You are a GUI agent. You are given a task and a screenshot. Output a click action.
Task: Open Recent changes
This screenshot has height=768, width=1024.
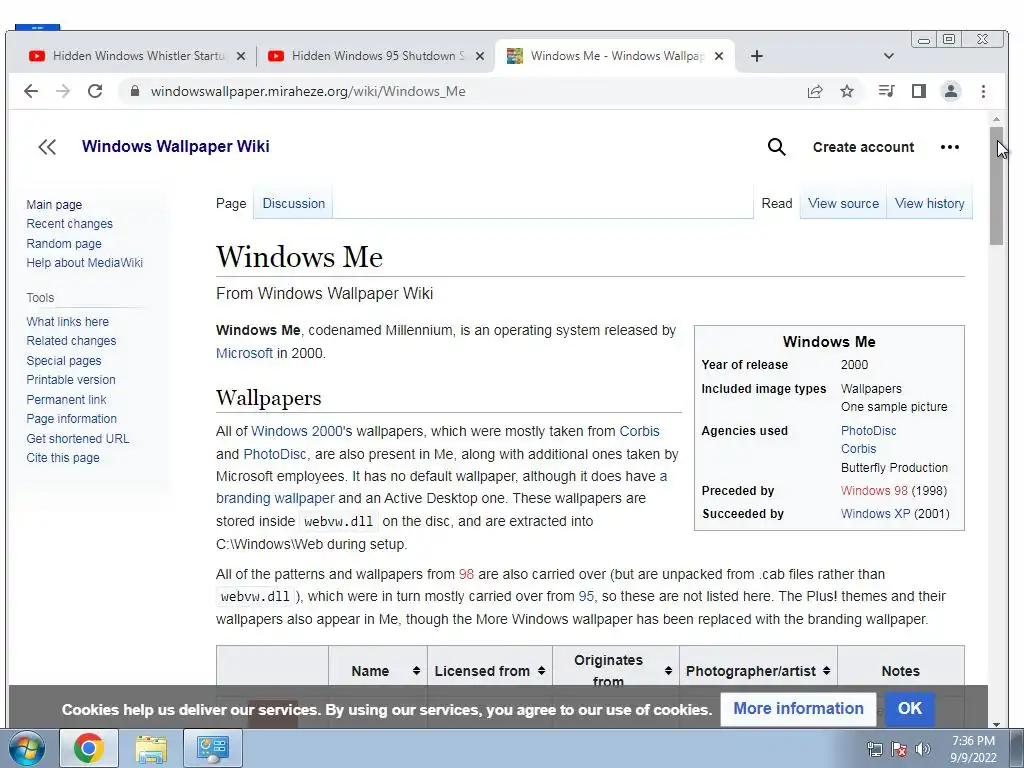point(69,223)
